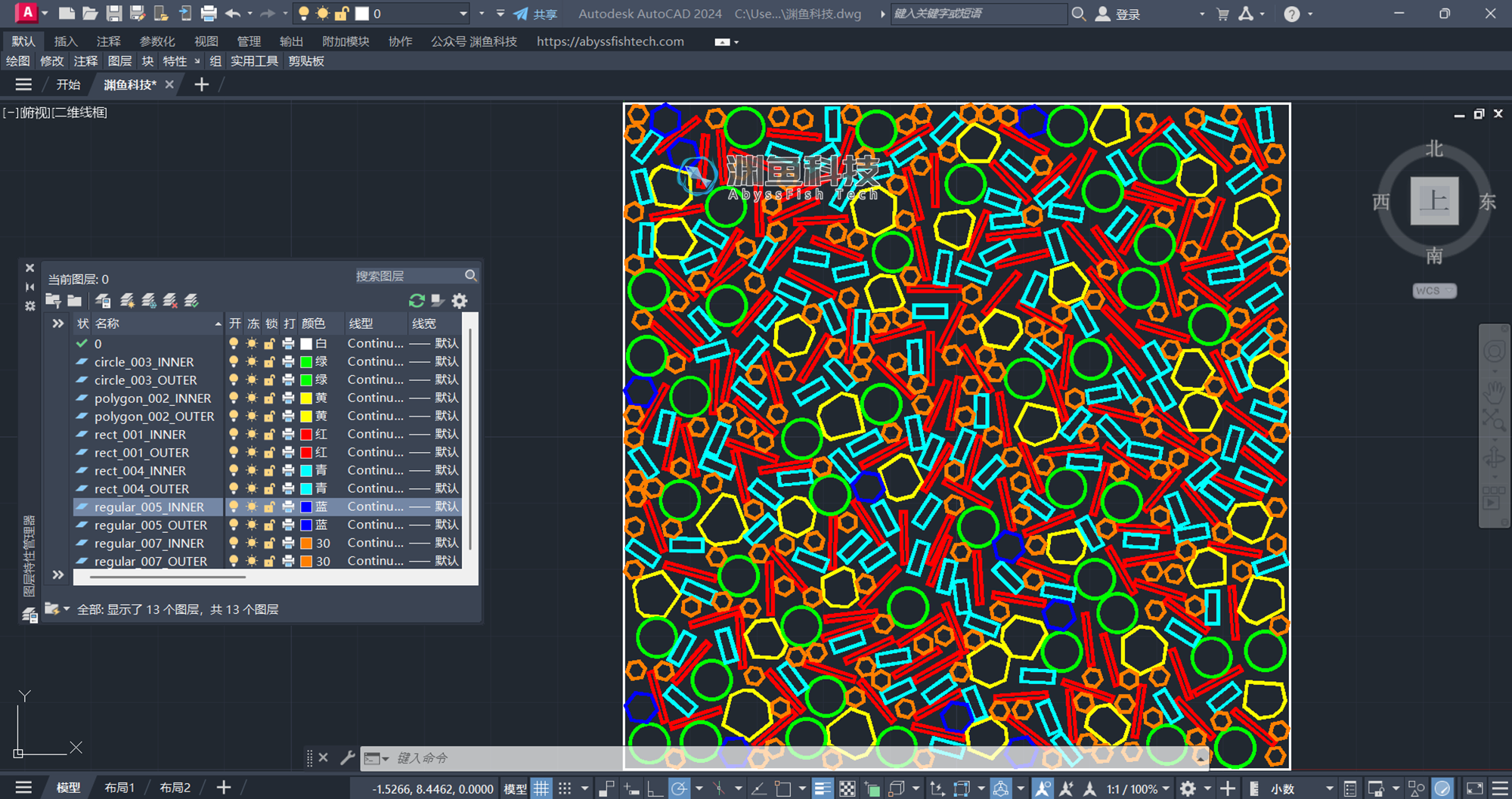Toggle freeze sun icon for polygon_002_OUTER layer

252,416
